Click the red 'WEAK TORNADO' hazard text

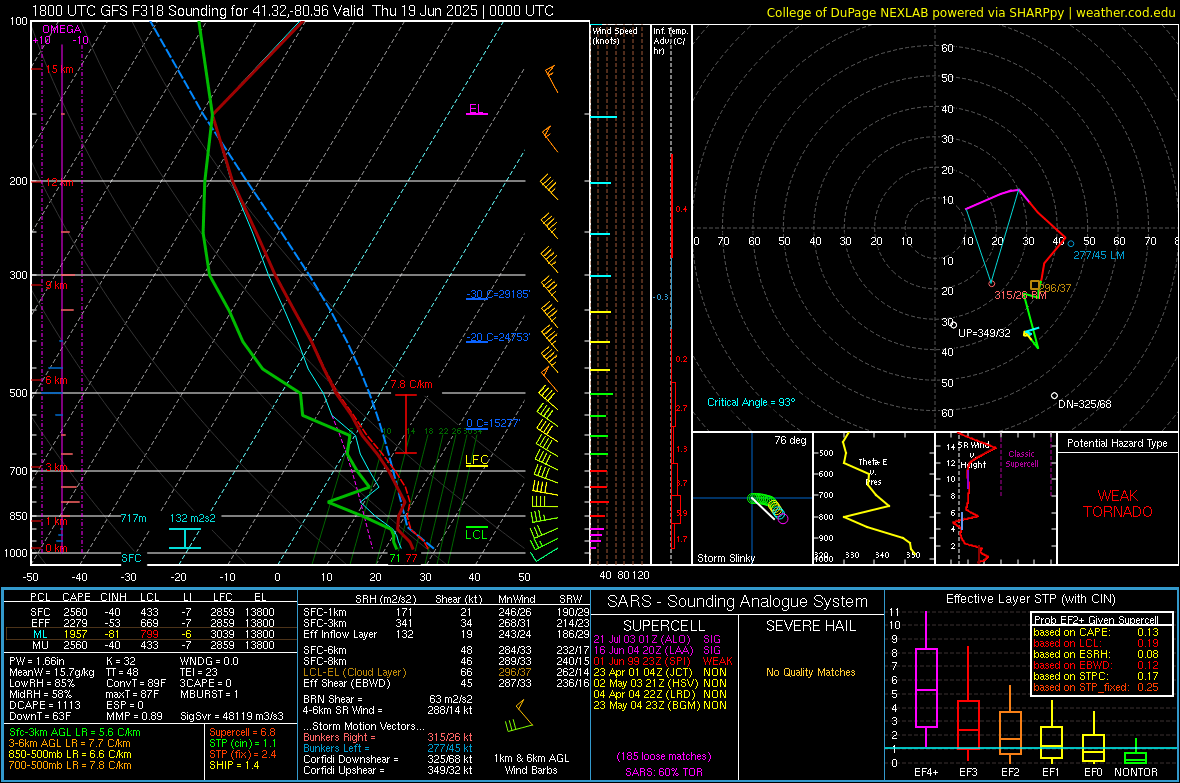pos(1118,504)
